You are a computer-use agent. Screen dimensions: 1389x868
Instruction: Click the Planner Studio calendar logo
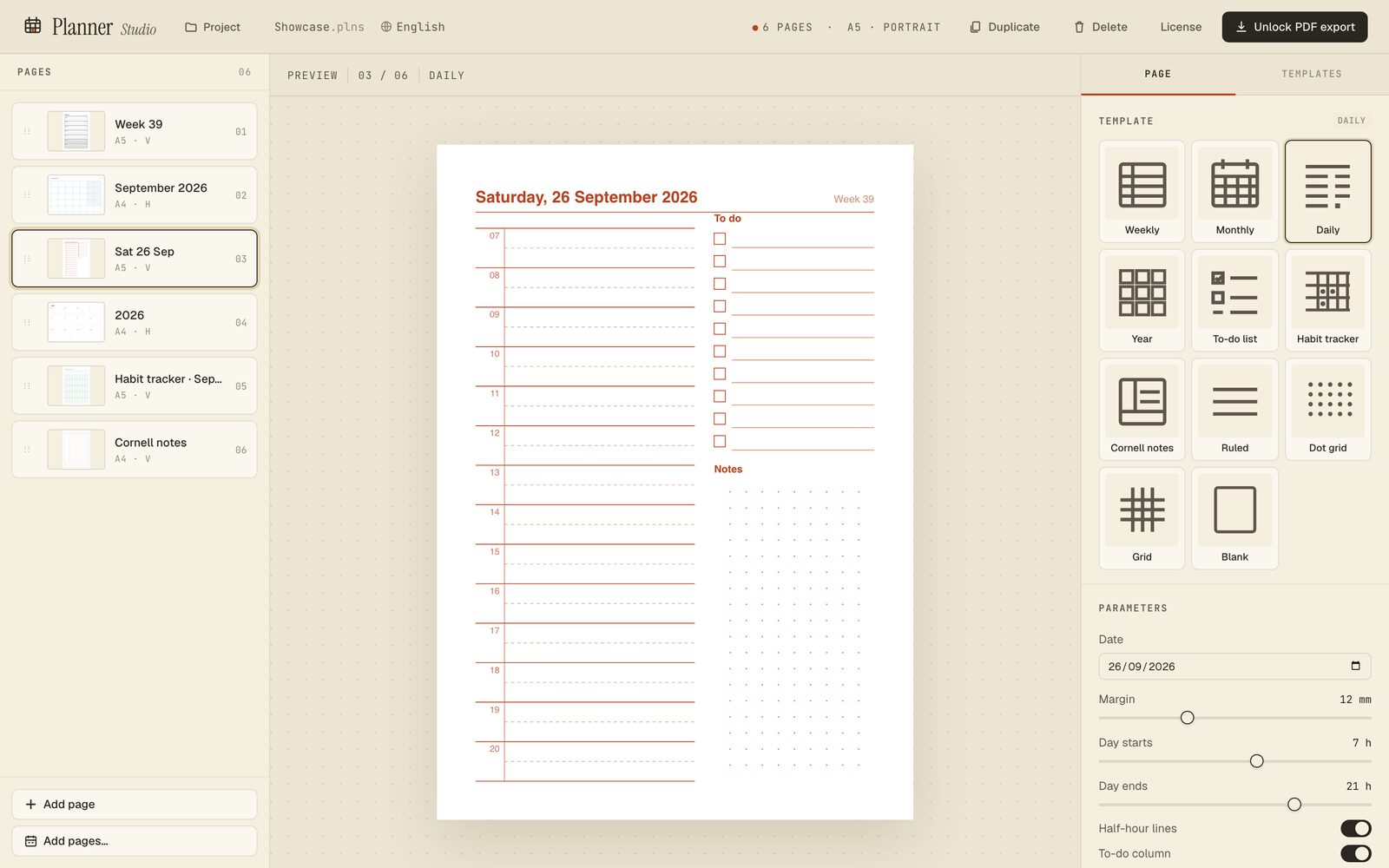(x=33, y=26)
